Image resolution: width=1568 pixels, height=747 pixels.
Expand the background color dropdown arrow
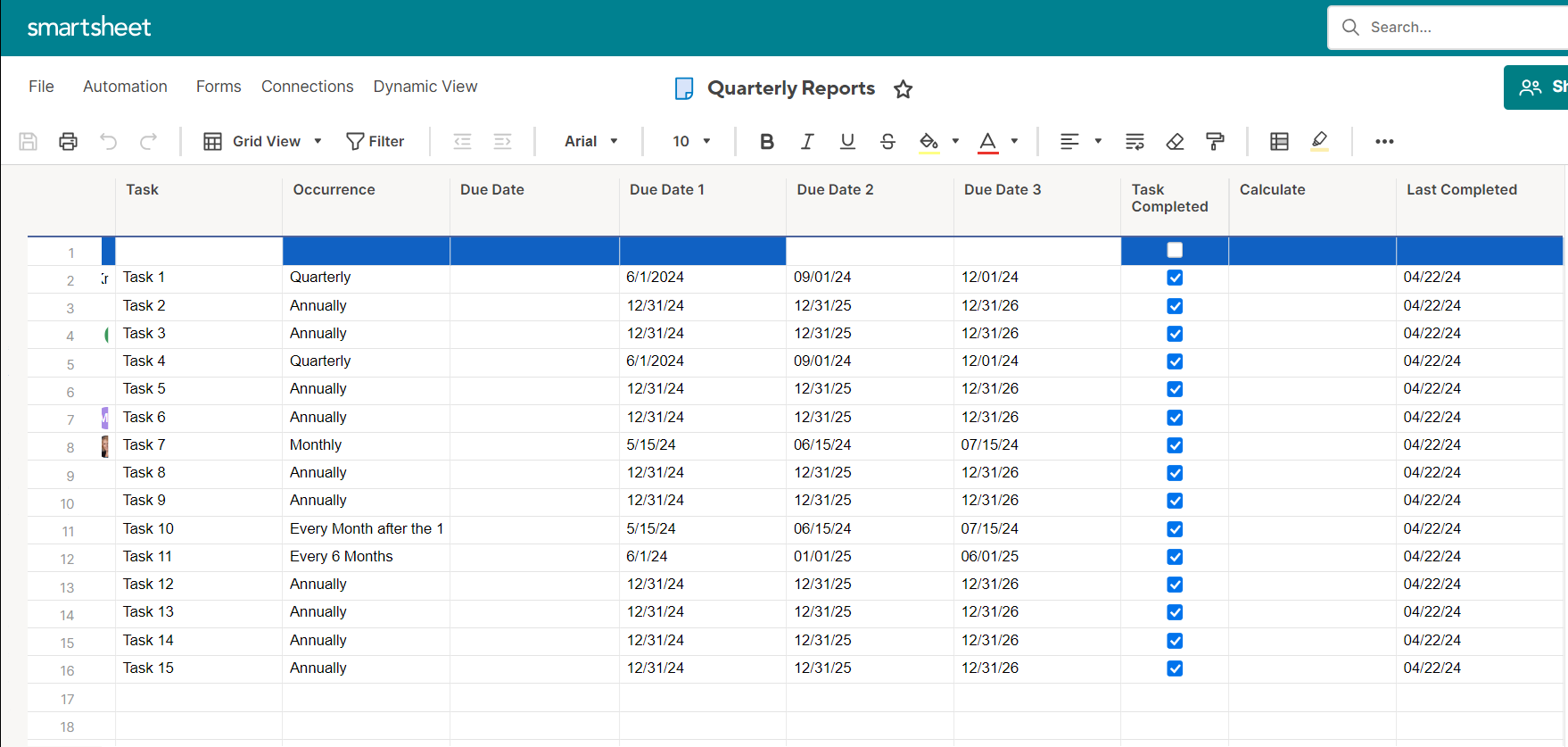955,141
